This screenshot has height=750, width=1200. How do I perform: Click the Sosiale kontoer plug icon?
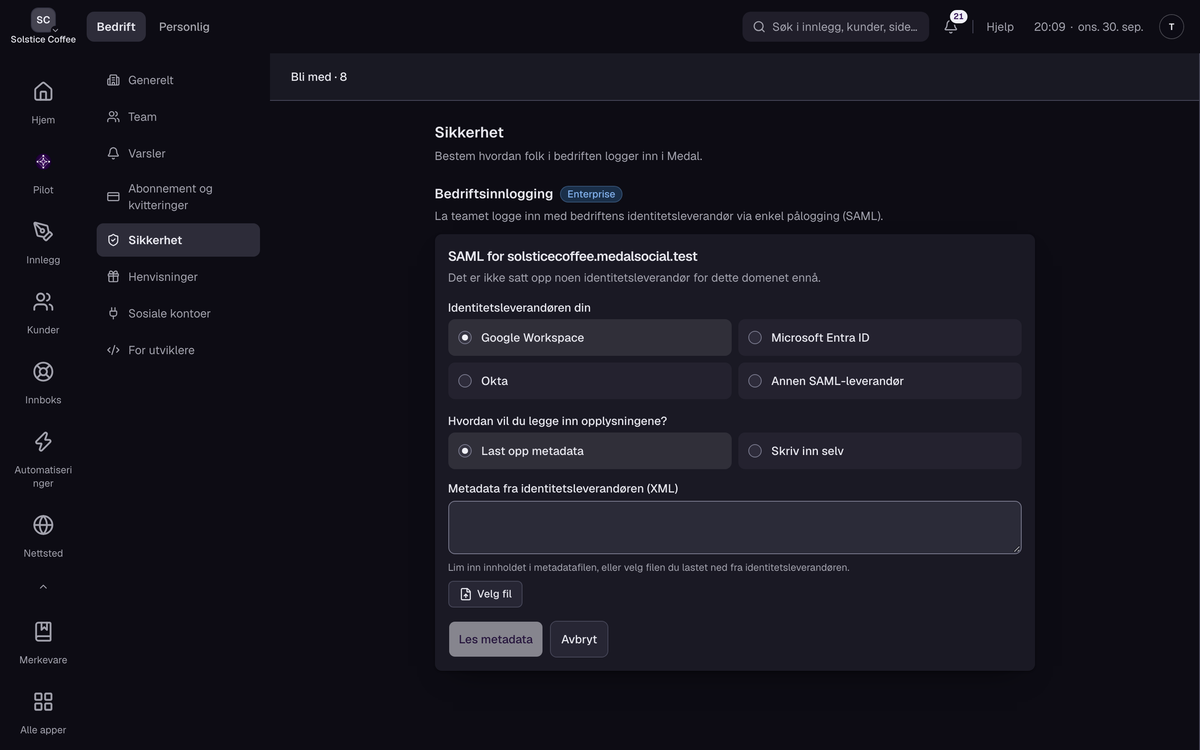(x=113, y=314)
